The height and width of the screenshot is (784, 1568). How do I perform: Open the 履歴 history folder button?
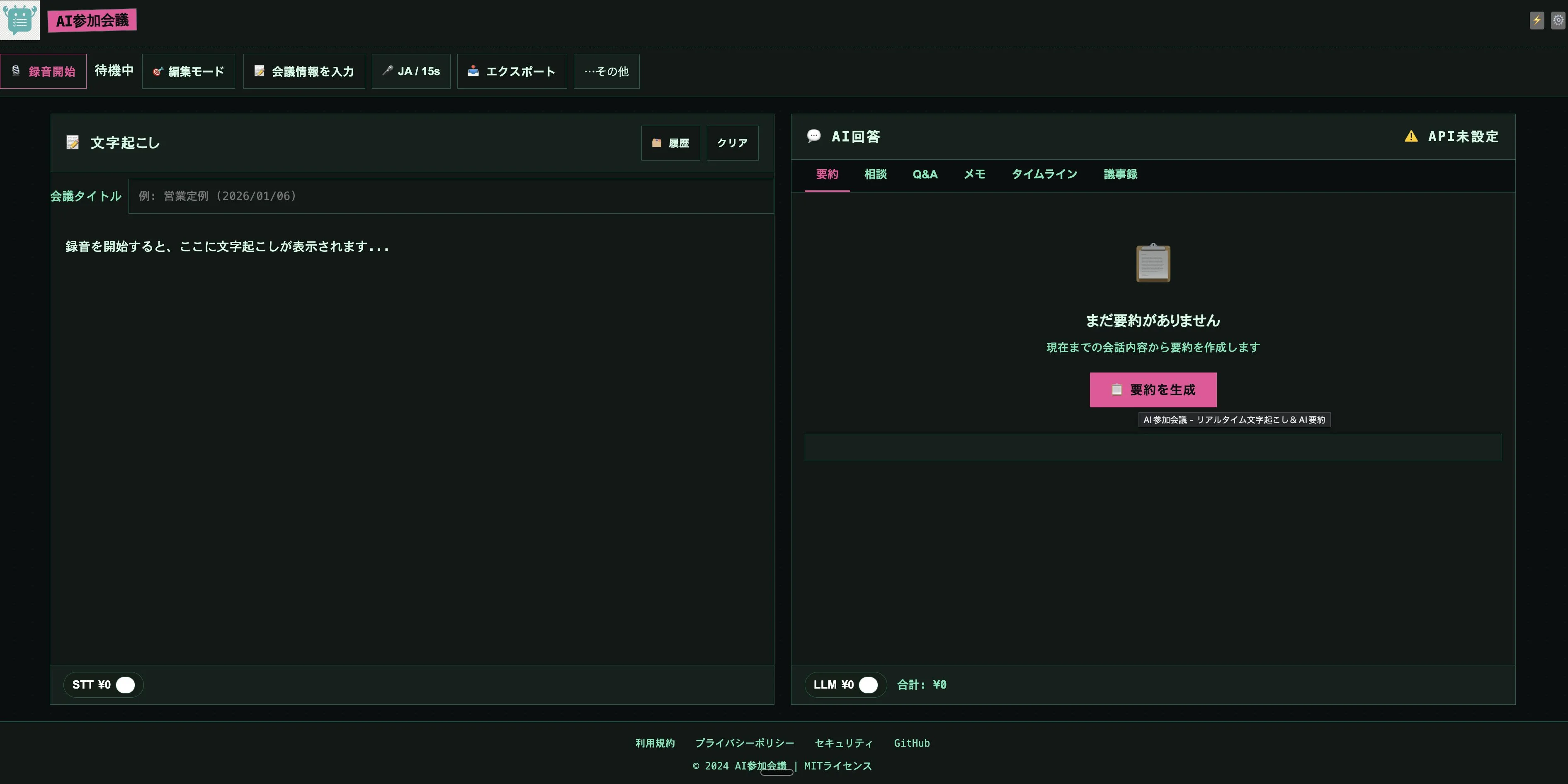[670, 143]
